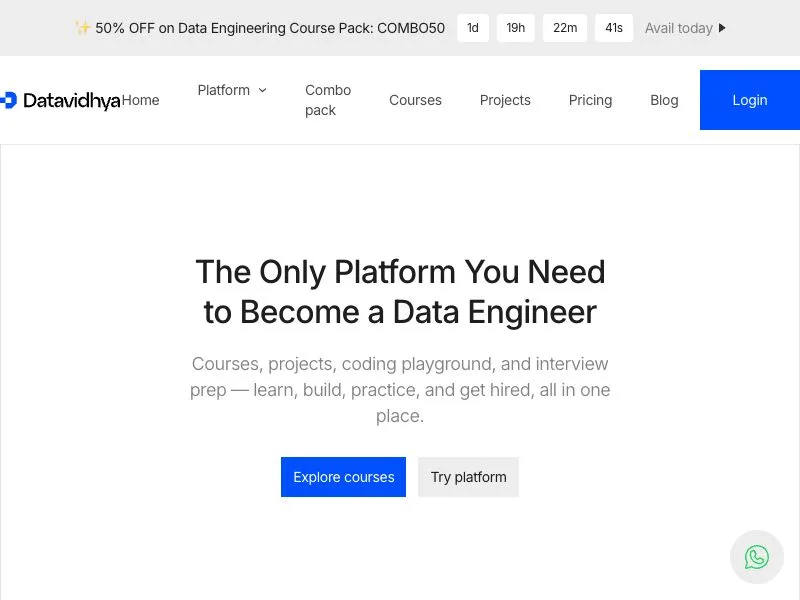This screenshot has width=800, height=600.
Task: Click the play arrow beside Avail today
Action: [722, 28]
